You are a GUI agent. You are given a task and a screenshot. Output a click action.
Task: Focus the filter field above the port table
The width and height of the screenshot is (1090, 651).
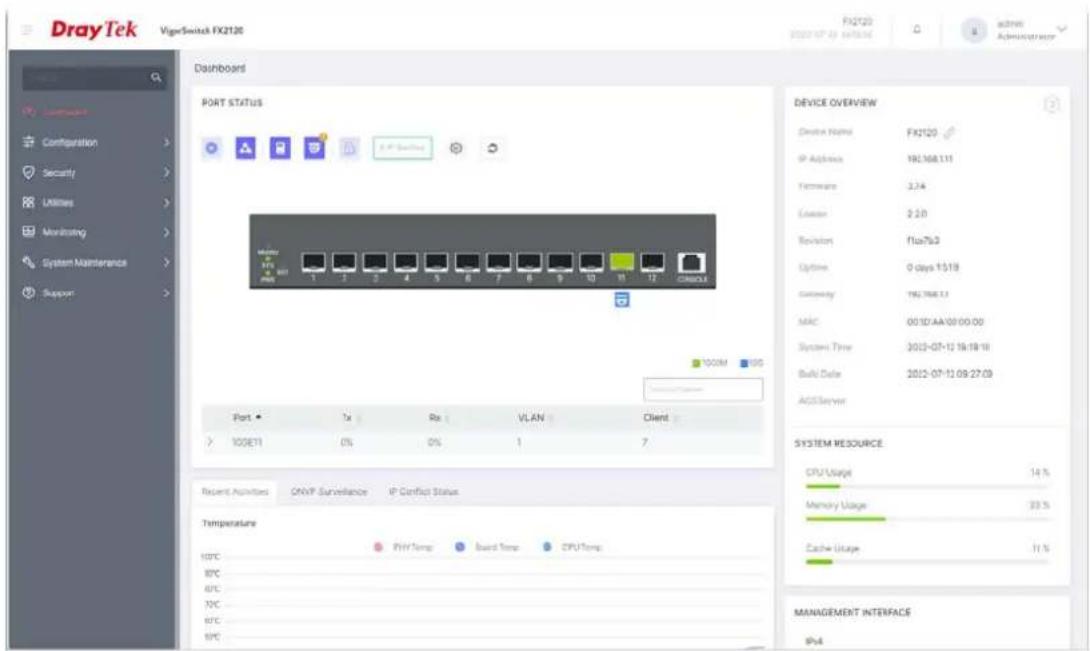pos(703,389)
